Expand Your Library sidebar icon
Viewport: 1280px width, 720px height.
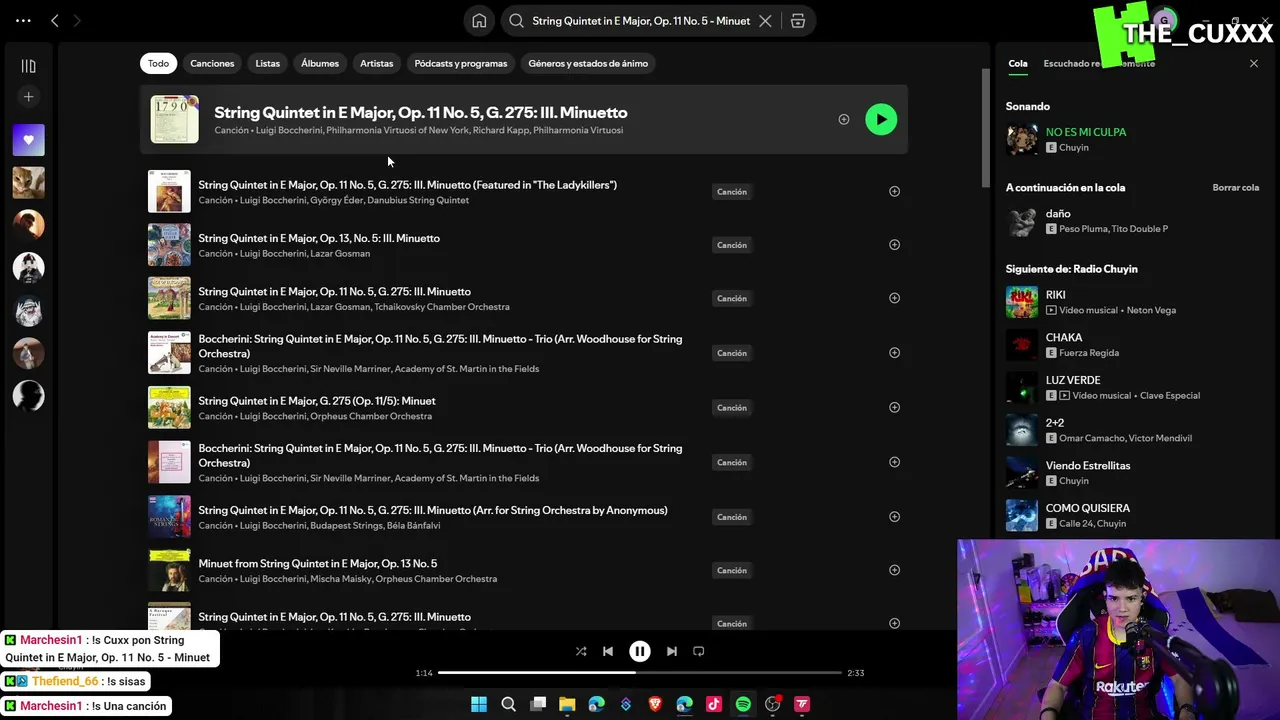28,66
